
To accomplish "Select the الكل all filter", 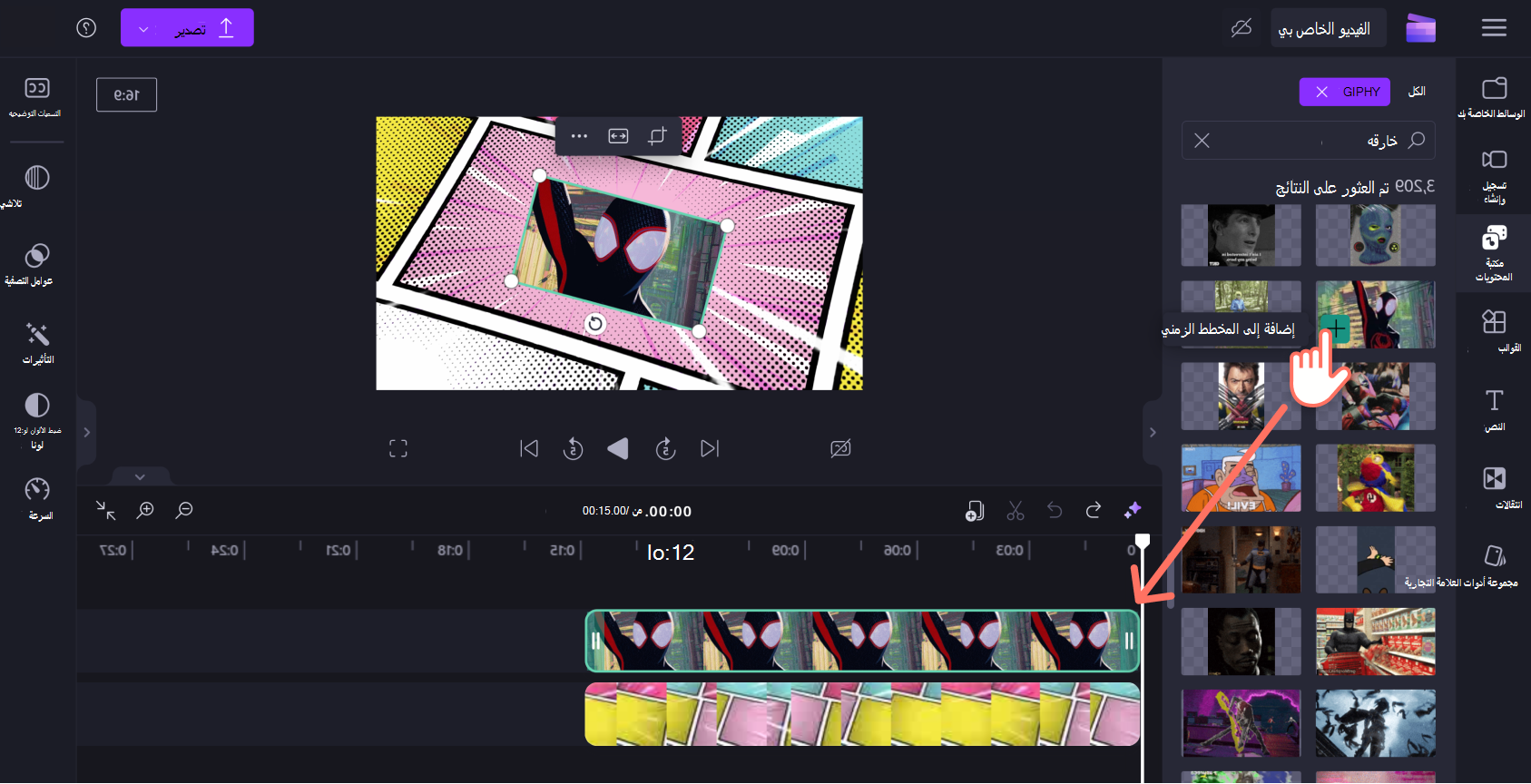I will coord(1417,92).
